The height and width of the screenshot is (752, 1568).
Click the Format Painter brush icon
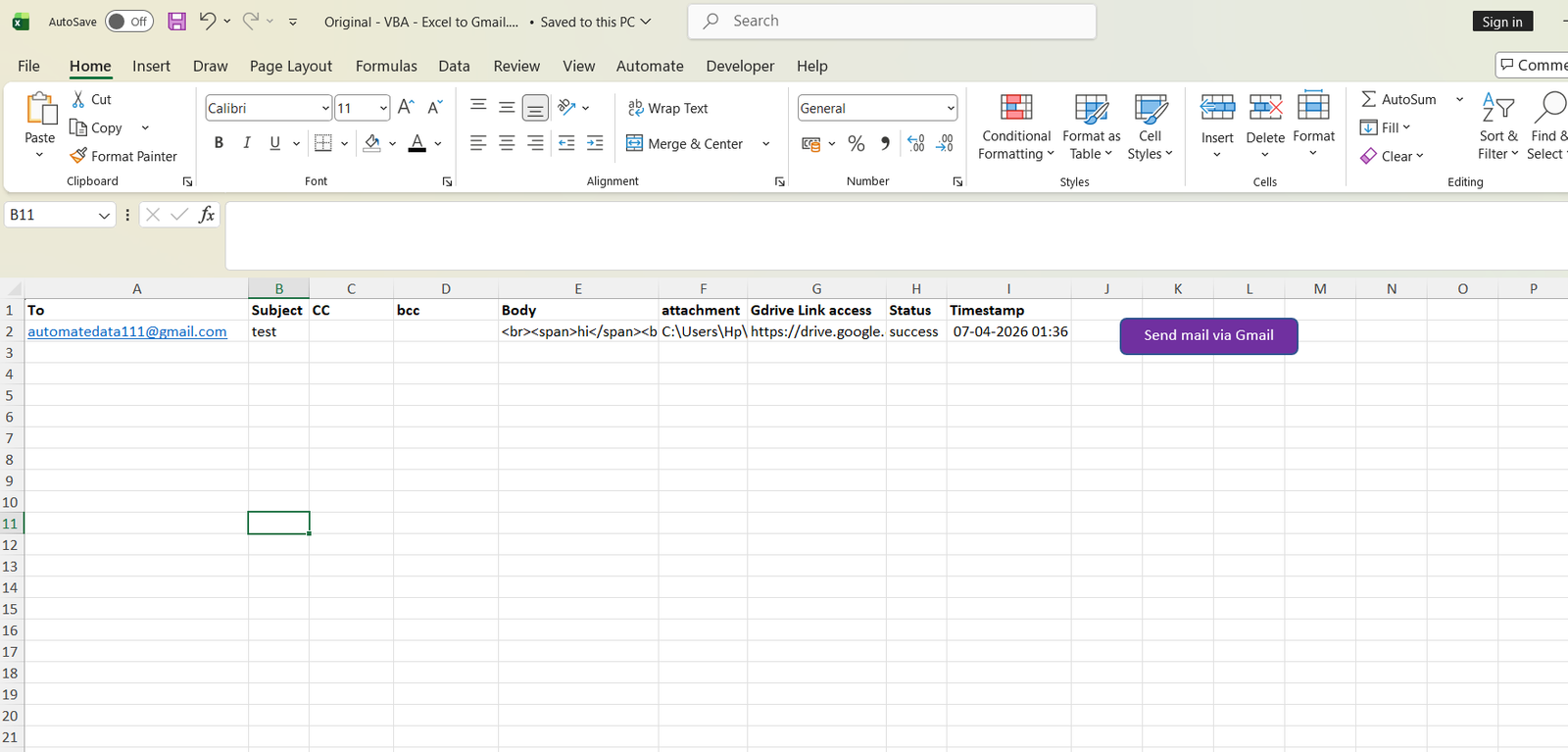point(79,156)
